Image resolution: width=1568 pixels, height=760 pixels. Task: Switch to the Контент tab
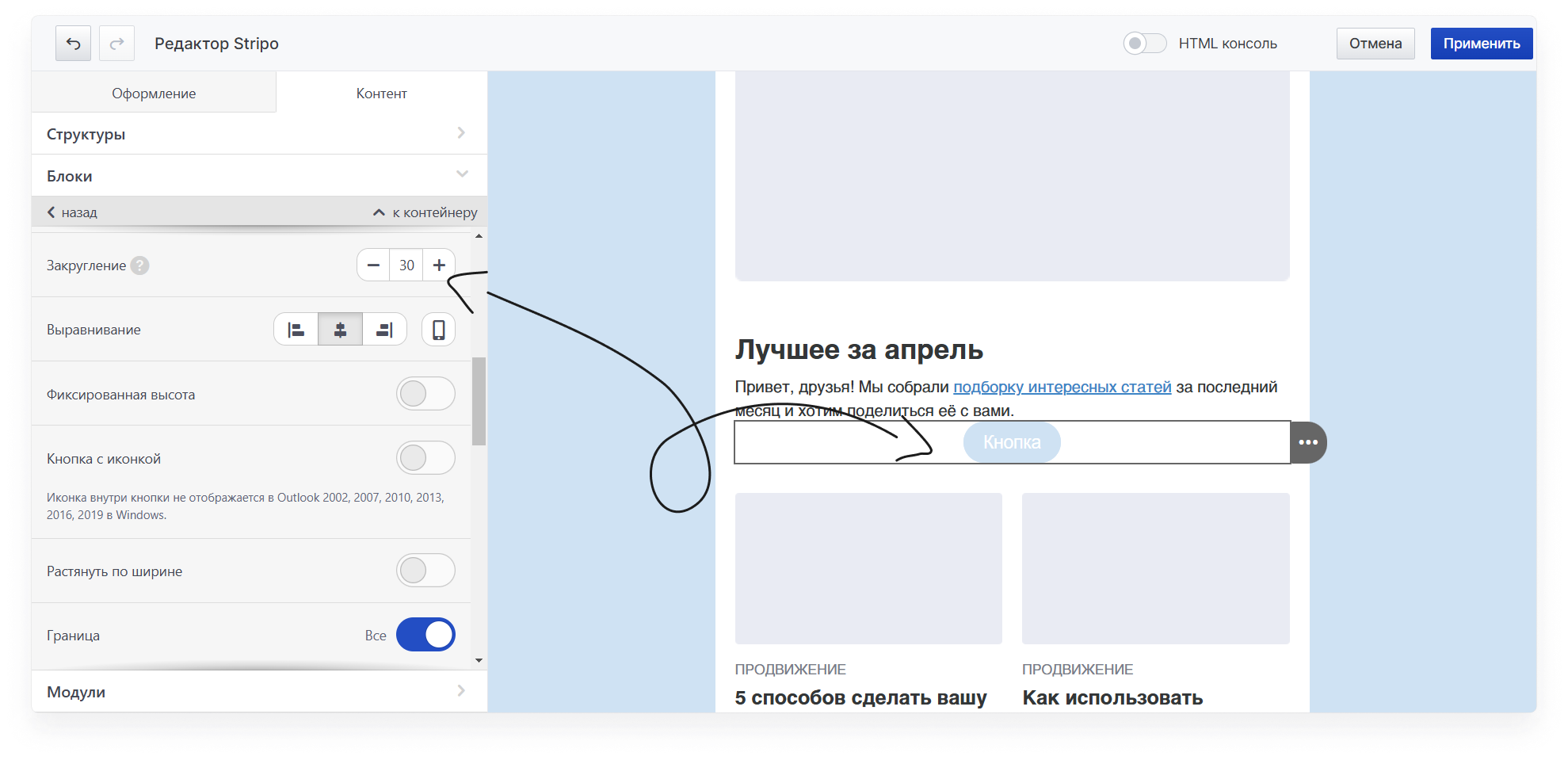point(381,93)
